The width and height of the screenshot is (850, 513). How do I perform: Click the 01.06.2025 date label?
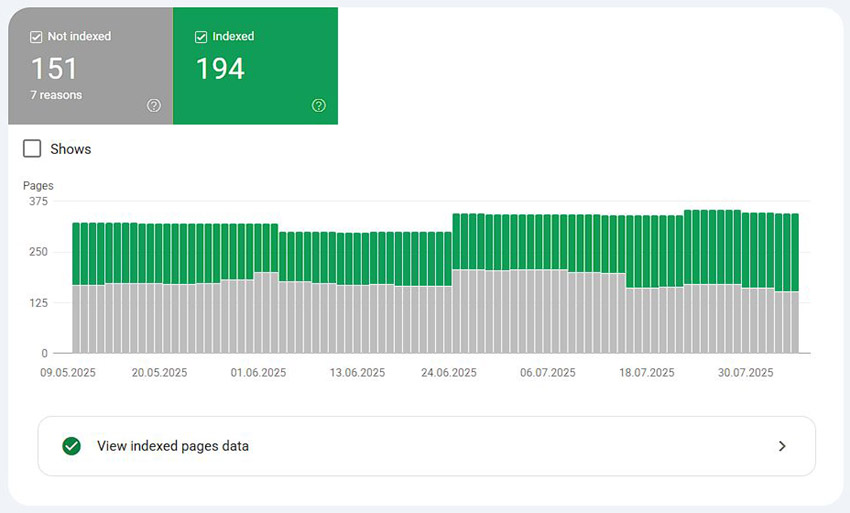(x=258, y=373)
